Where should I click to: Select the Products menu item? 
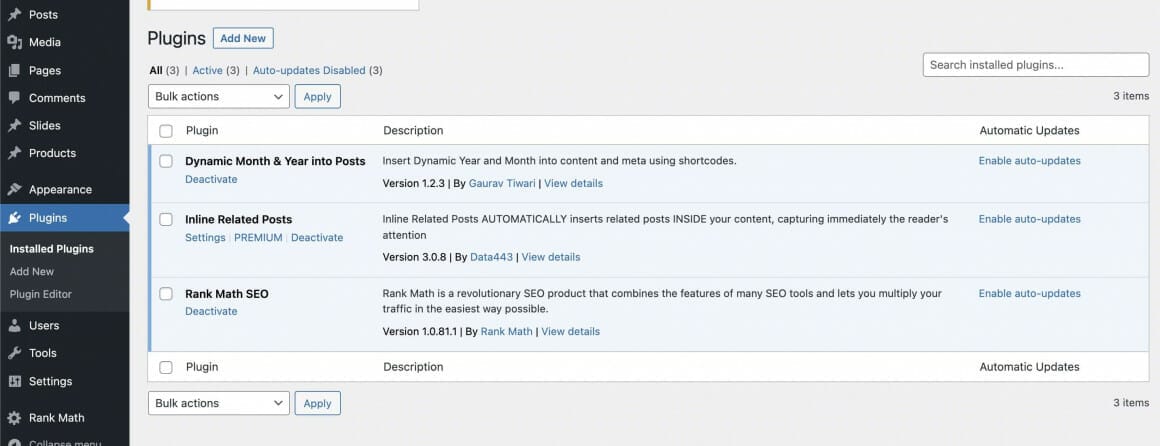tap(52, 153)
